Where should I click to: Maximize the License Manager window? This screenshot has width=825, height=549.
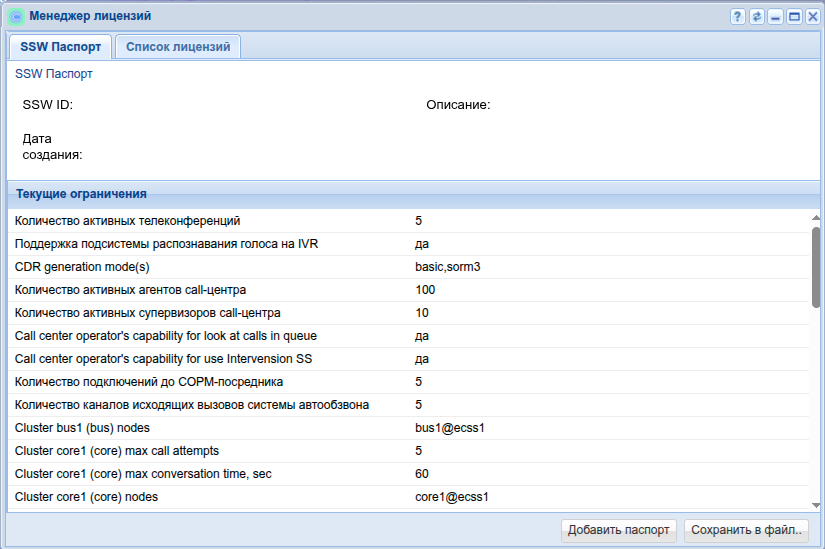(x=794, y=17)
